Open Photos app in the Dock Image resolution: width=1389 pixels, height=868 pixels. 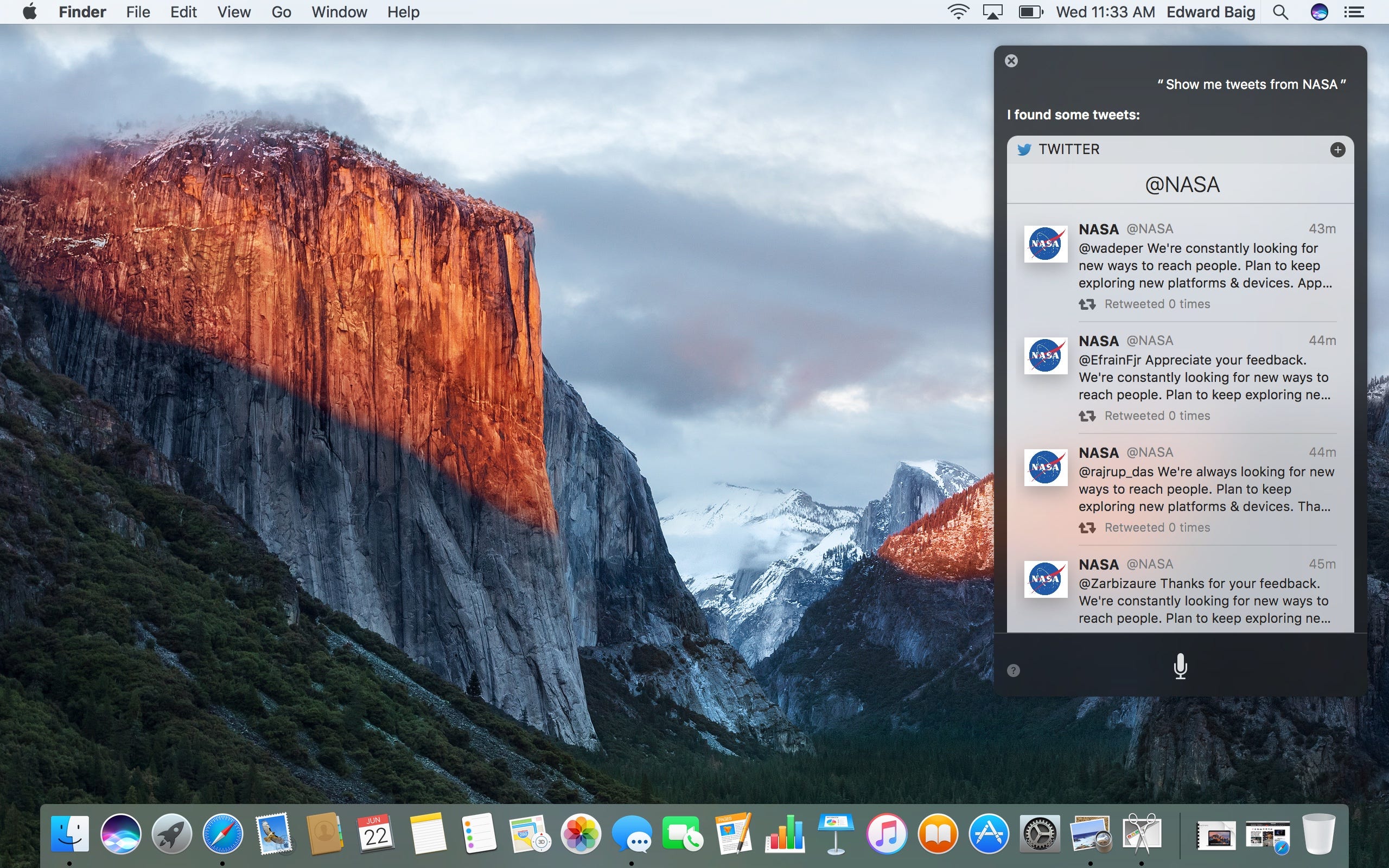pyautogui.click(x=580, y=834)
